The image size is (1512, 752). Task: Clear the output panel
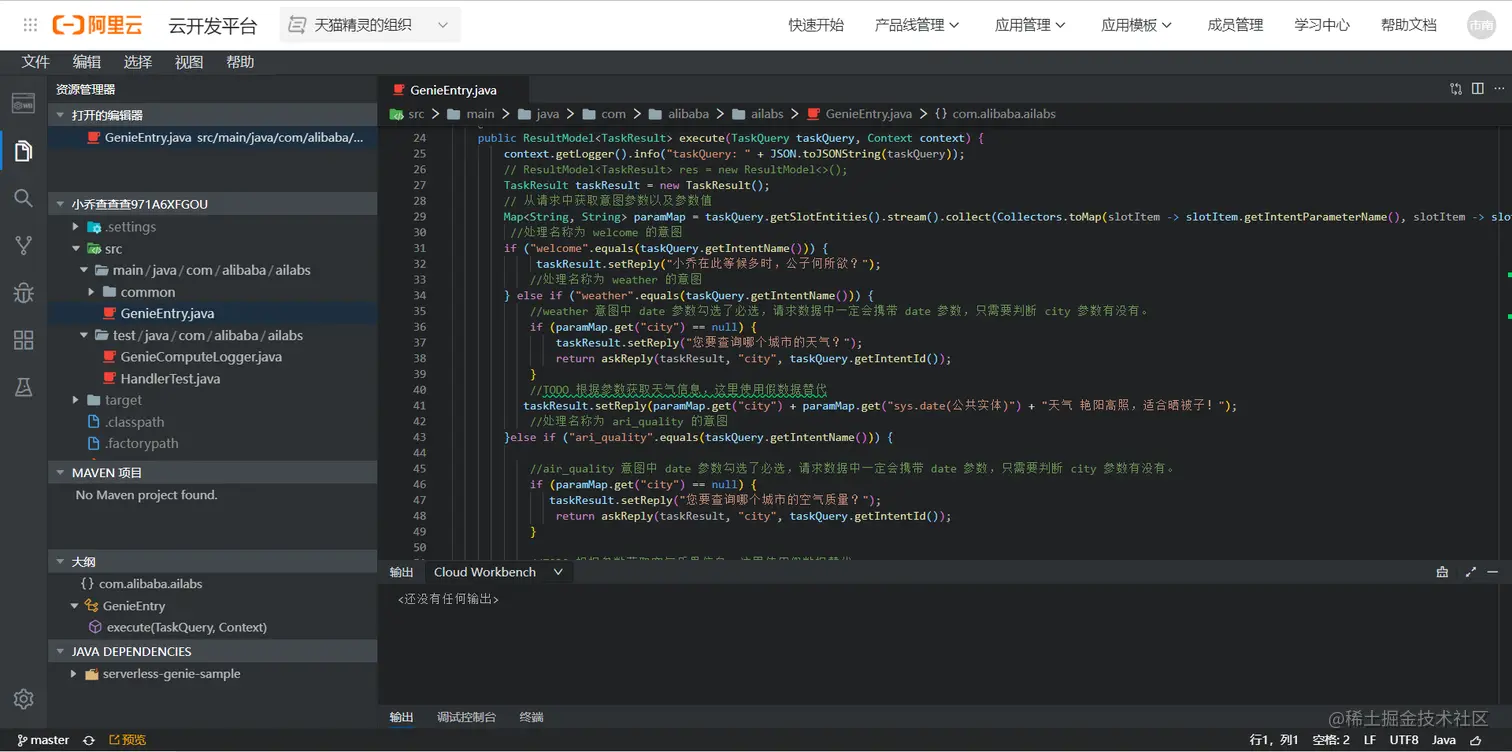coord(1442,572)
